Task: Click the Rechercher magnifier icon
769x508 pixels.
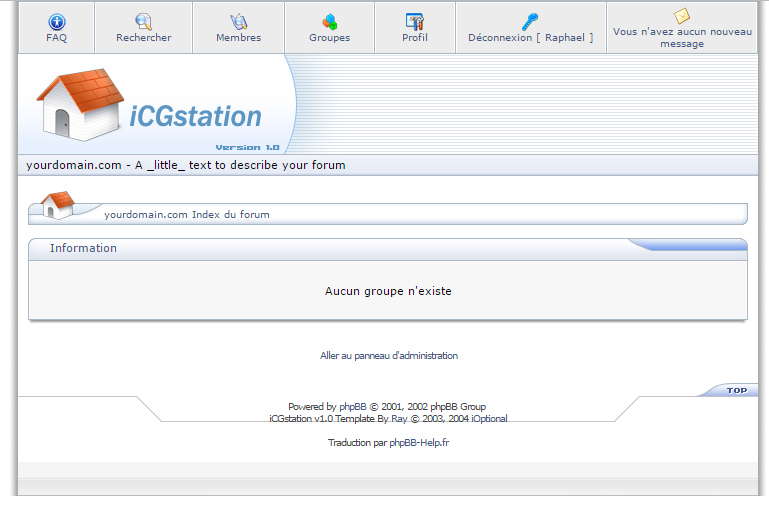Action: pyautogui.click(x=143, y=21)
